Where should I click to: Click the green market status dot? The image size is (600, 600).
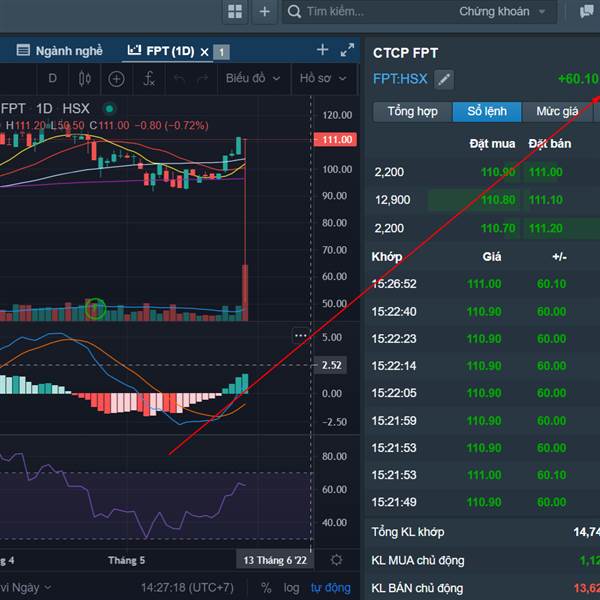coord(109,109)
